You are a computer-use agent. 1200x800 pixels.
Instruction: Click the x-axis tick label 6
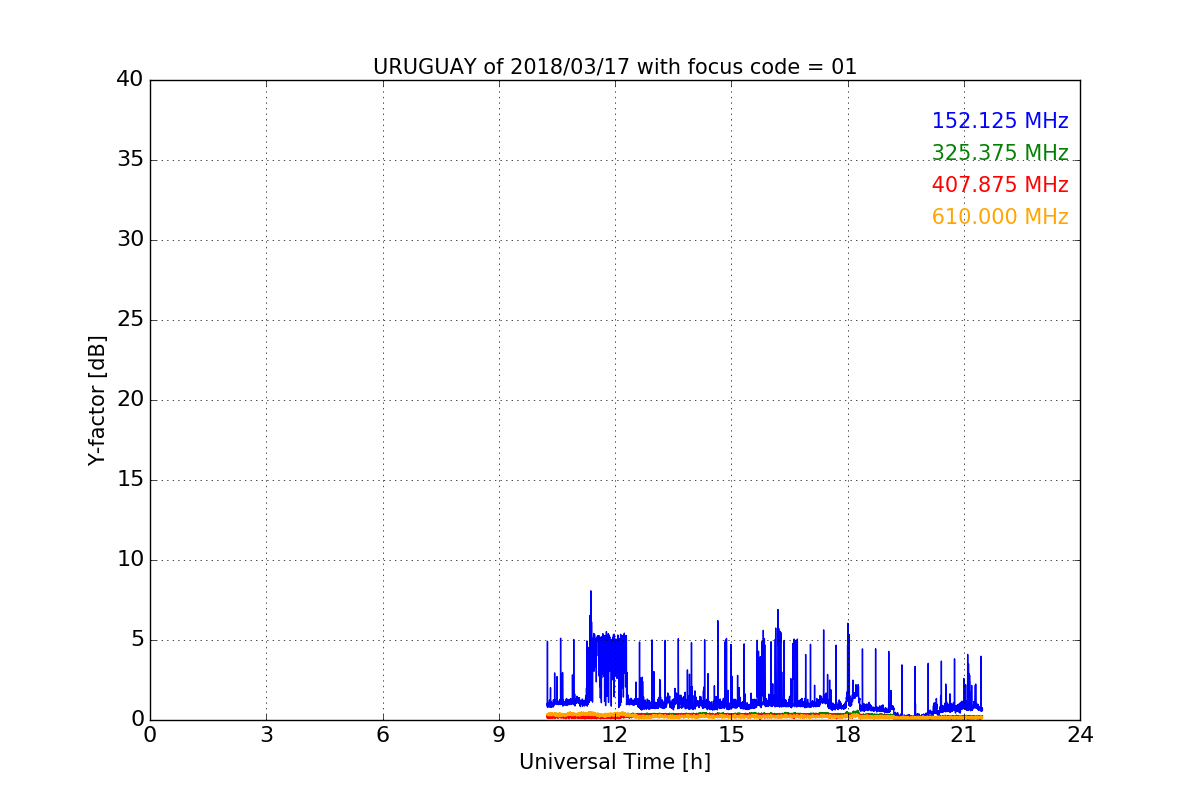click(x=383, y=735)
